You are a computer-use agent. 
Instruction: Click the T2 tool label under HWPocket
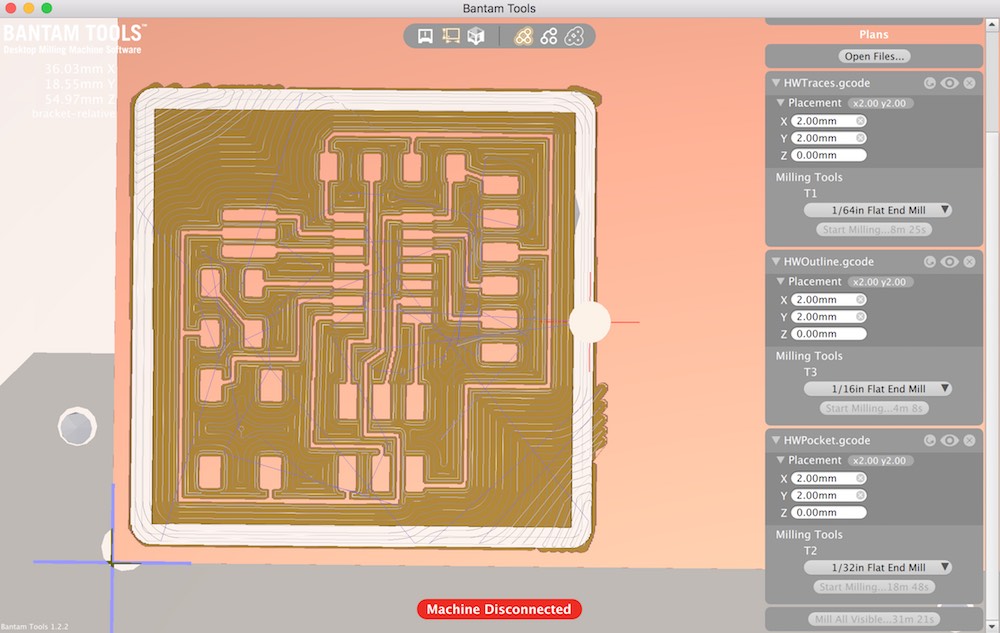click(x=810, y=550)
